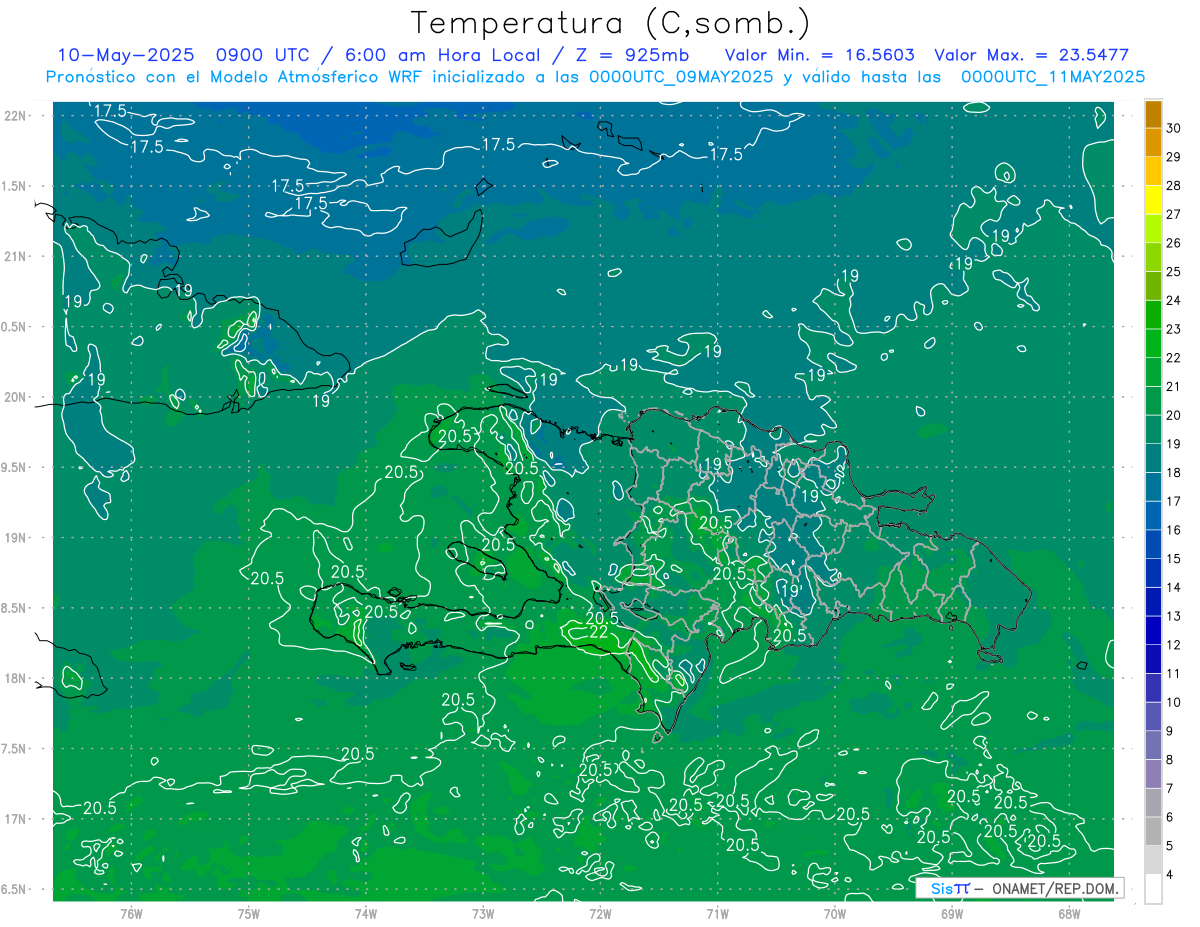Click the color scale label '12'
The width and height of the screenshot is (1200, 927).
(x=1174, y=644)
